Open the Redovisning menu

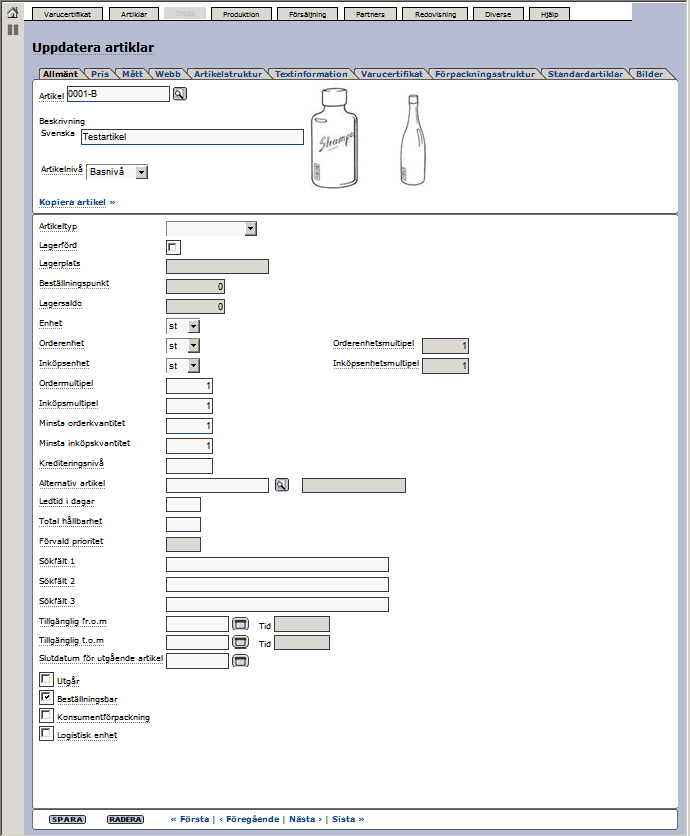coord(435,14)
